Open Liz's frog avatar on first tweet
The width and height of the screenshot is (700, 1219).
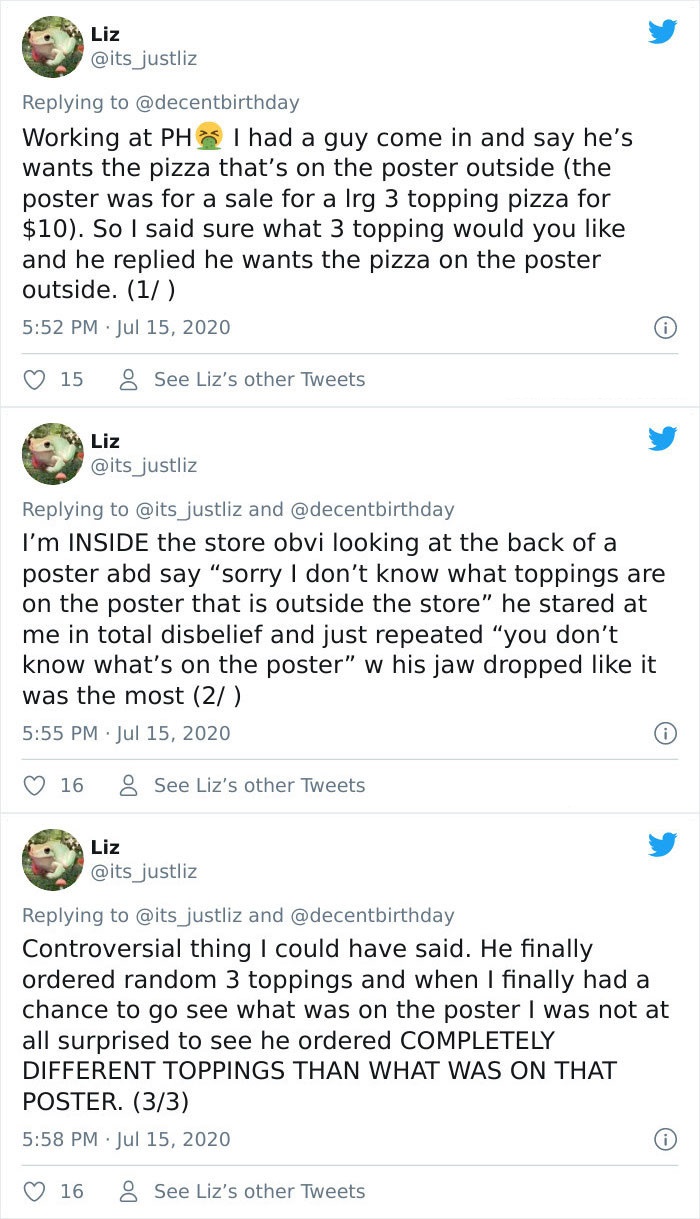click(x=52, y=46)
